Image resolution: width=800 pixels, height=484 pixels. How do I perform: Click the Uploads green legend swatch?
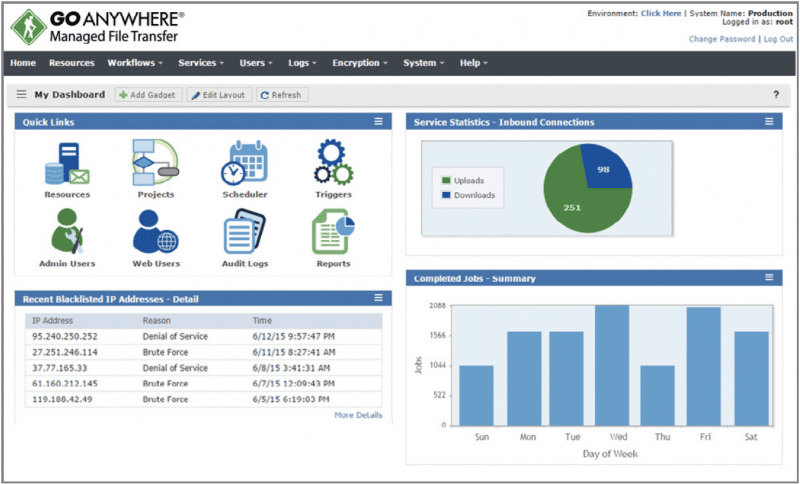[446, 180]
